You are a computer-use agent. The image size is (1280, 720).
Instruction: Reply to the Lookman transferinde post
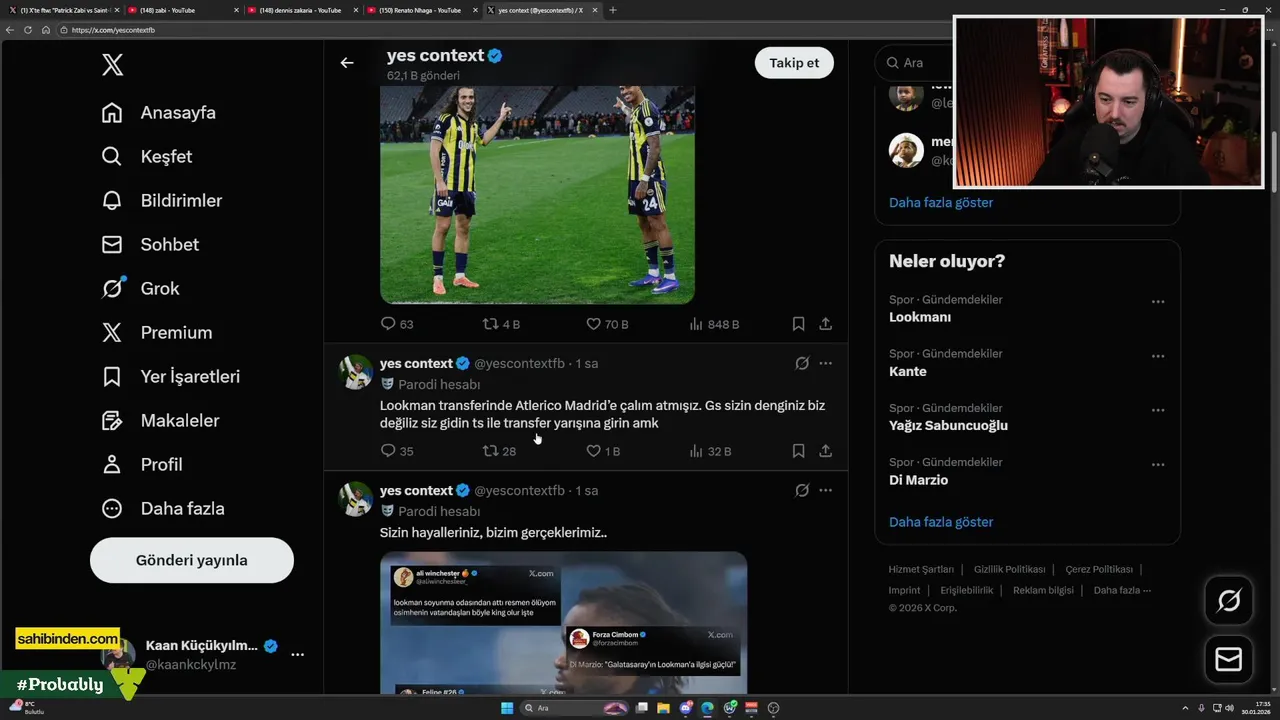(x=397, y=451)
